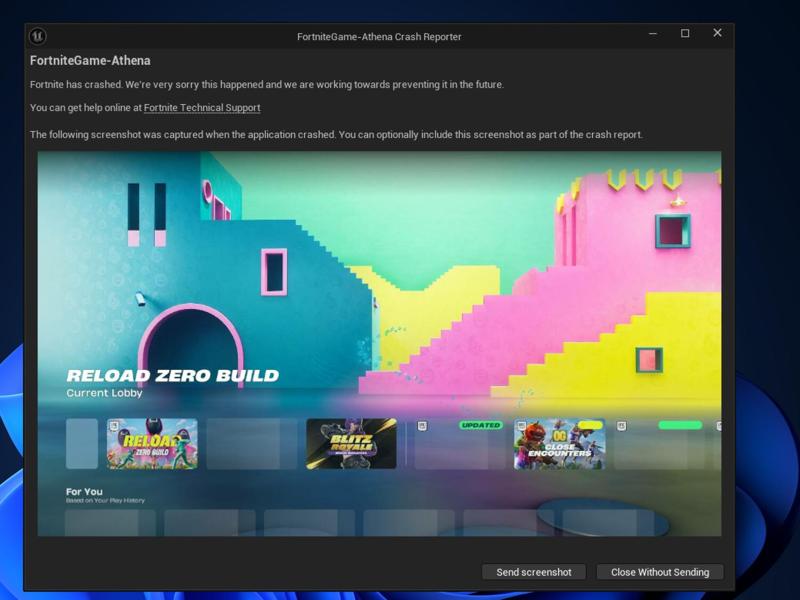Click the 'Current Lobby' label
Viewport: 800px width, 600px height.
click(x=104, y=393)
